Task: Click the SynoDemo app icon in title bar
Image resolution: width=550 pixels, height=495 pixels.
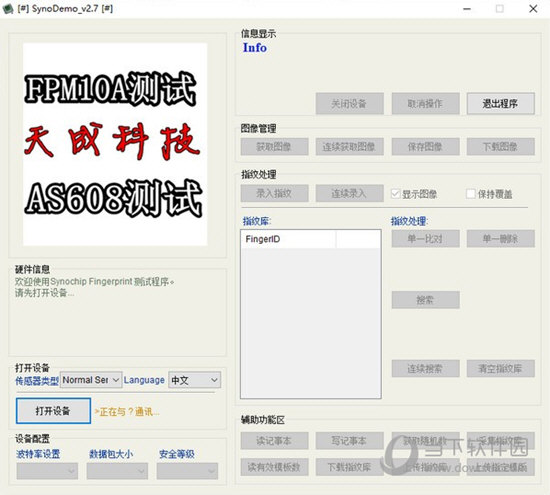Action: (x=8, y=8)
